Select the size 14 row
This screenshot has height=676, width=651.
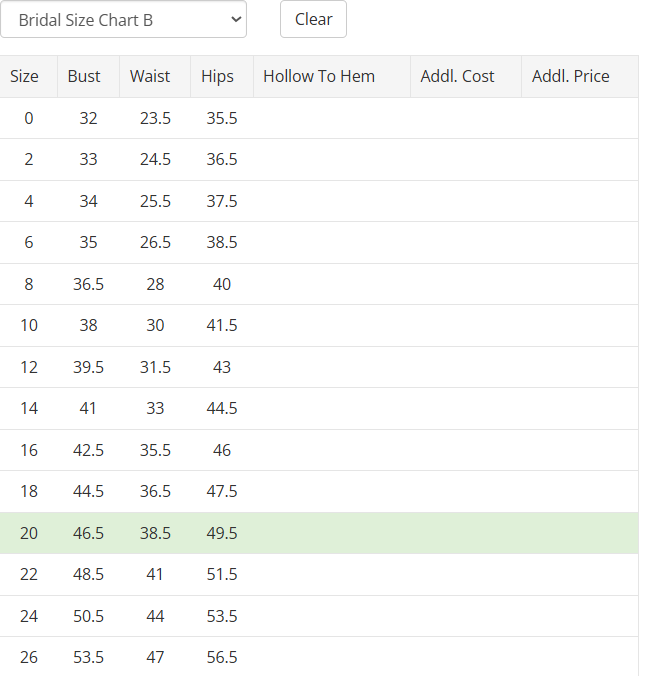319,408
